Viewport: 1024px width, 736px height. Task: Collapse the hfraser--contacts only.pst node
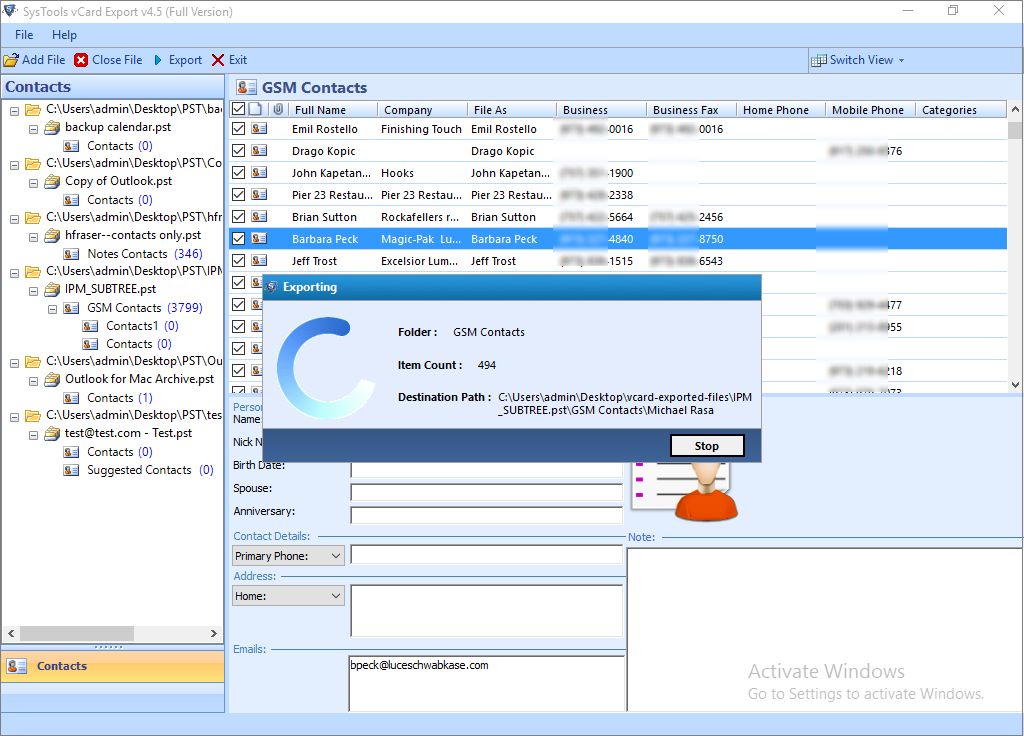[33, 237]
